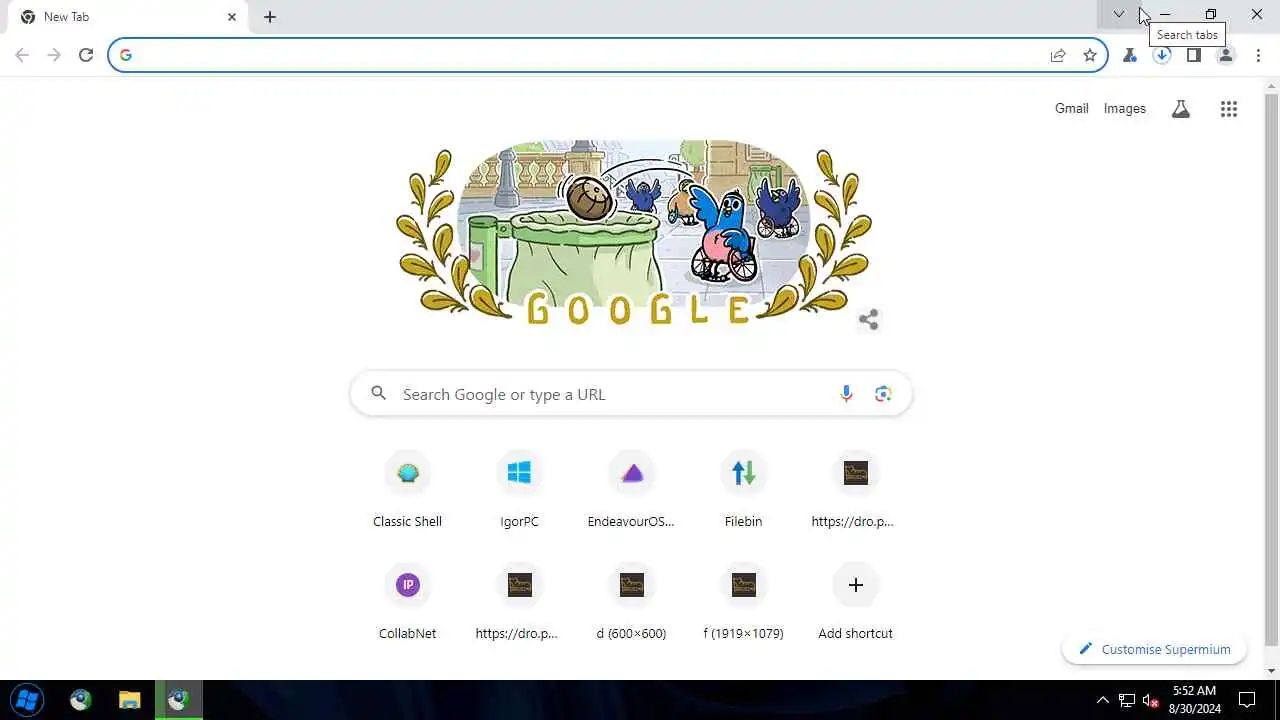The image size is (1280, 720).
Task: Open the profile avatar button
Action: pos(1226,55)
